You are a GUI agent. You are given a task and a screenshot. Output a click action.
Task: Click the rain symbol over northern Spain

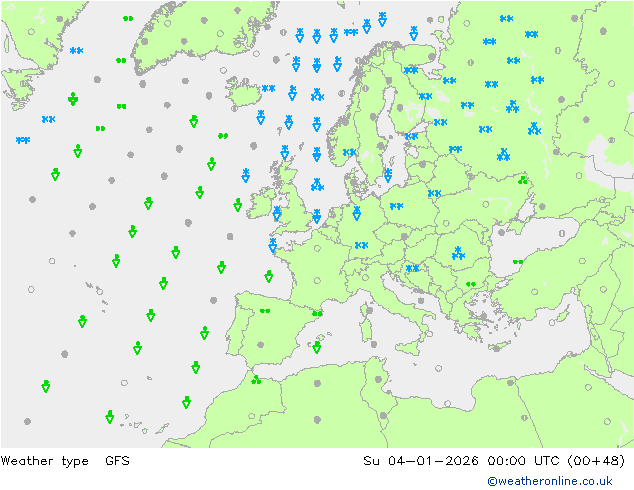[265, 310]
